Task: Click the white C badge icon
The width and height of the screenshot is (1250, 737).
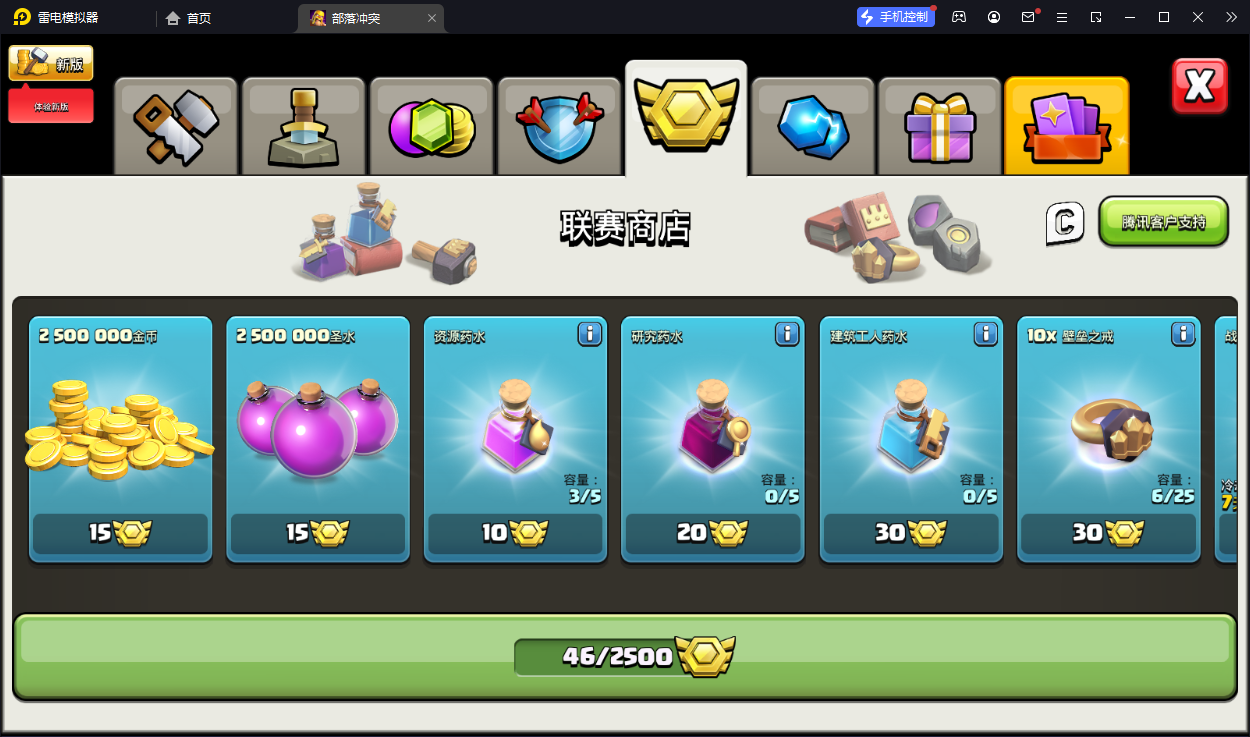Action: (x=1065, y=223)
